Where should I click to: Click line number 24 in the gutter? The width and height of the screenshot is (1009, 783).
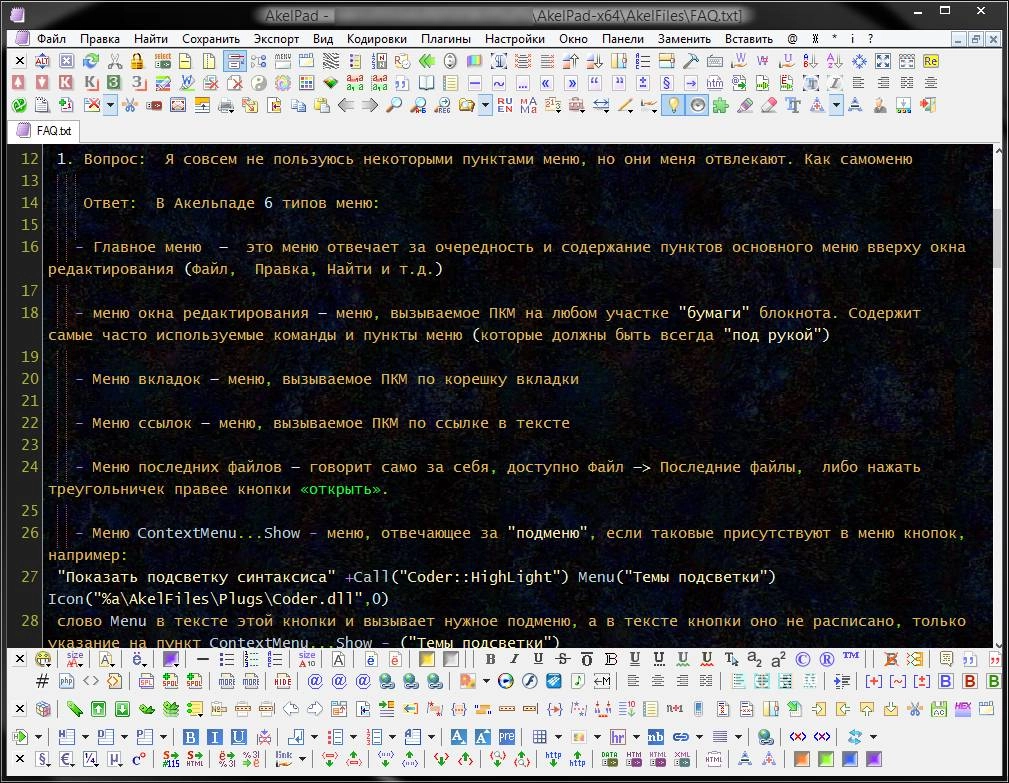pos(30,466)
